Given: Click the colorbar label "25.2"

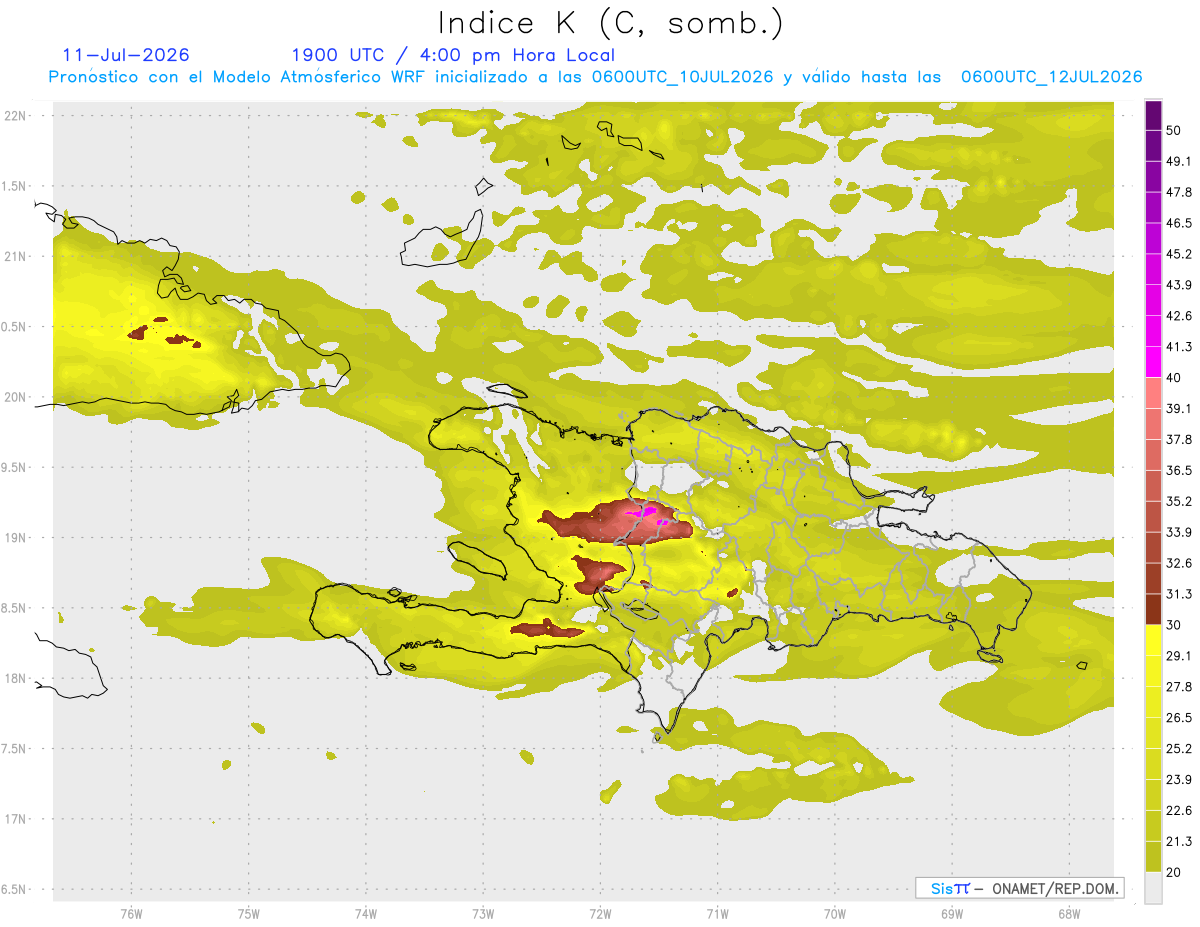Looking at the screenshot, I should click(1179, 748).
